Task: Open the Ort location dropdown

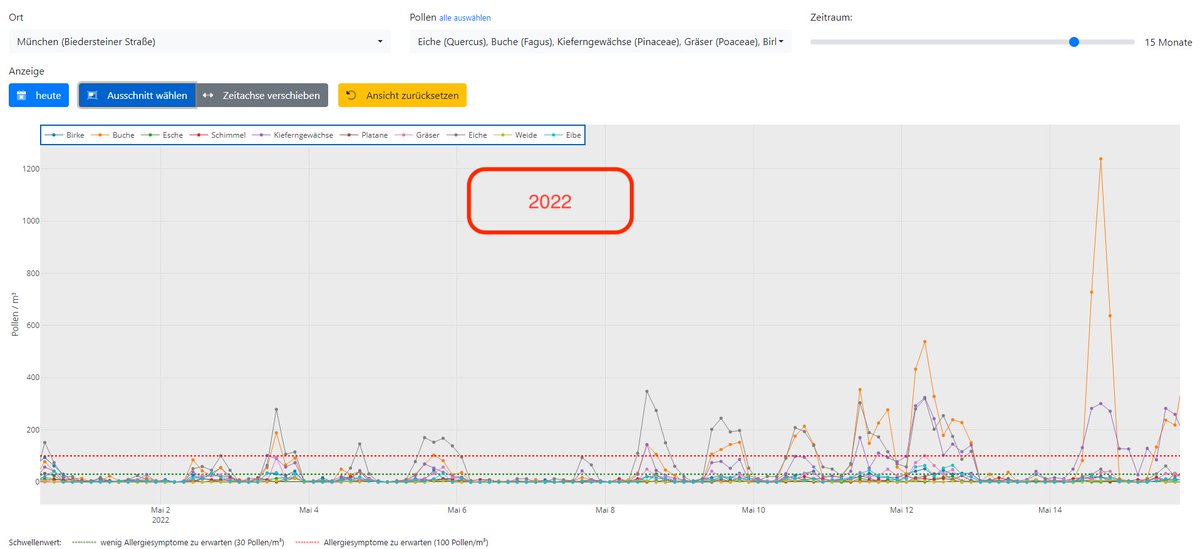Action: coord(199,42)
